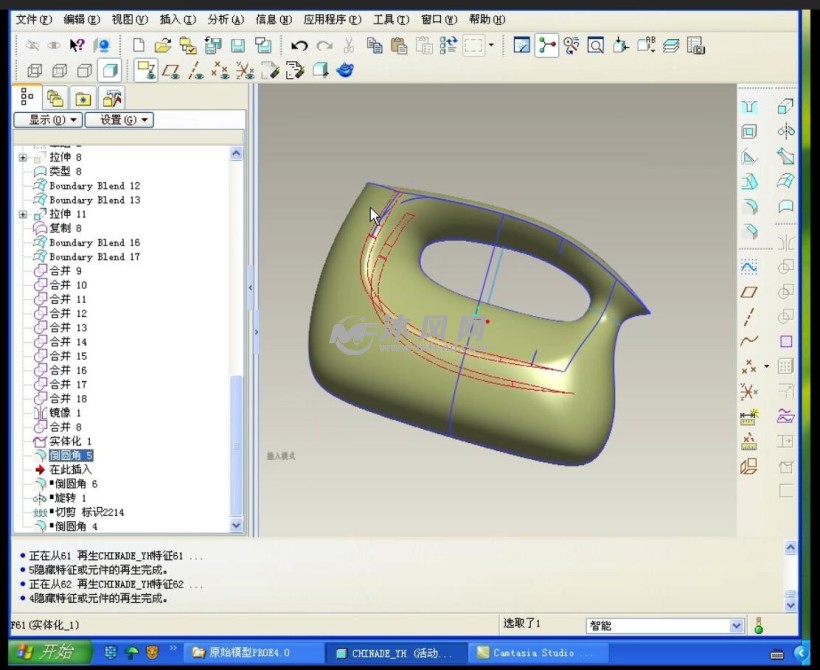Image resolution: width=820 pixels, height=670 pixels.
Task: Open the View Manager icon
Action: 696,46
